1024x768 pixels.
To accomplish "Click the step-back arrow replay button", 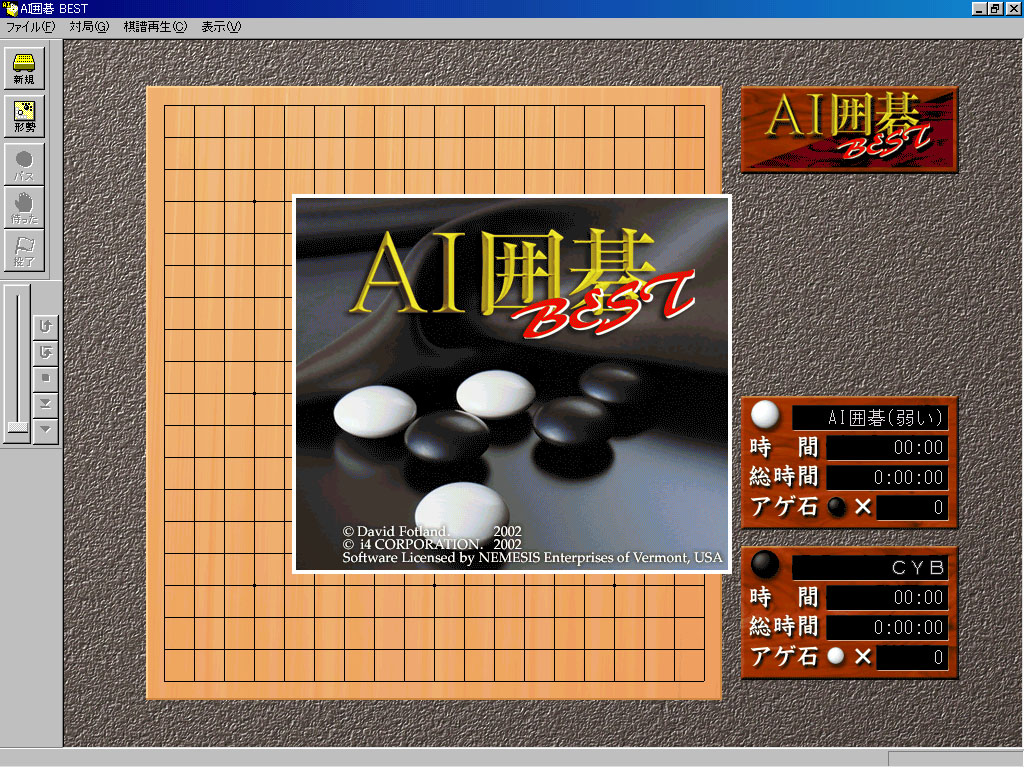I will click(x=46, y=326).
